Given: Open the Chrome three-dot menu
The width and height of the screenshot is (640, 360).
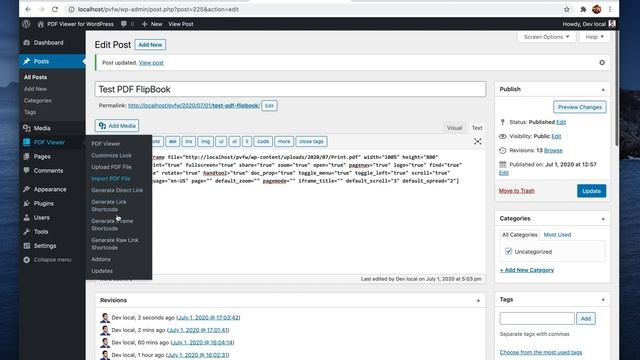Looking at the screenshot, I should (x=610, y=9).
